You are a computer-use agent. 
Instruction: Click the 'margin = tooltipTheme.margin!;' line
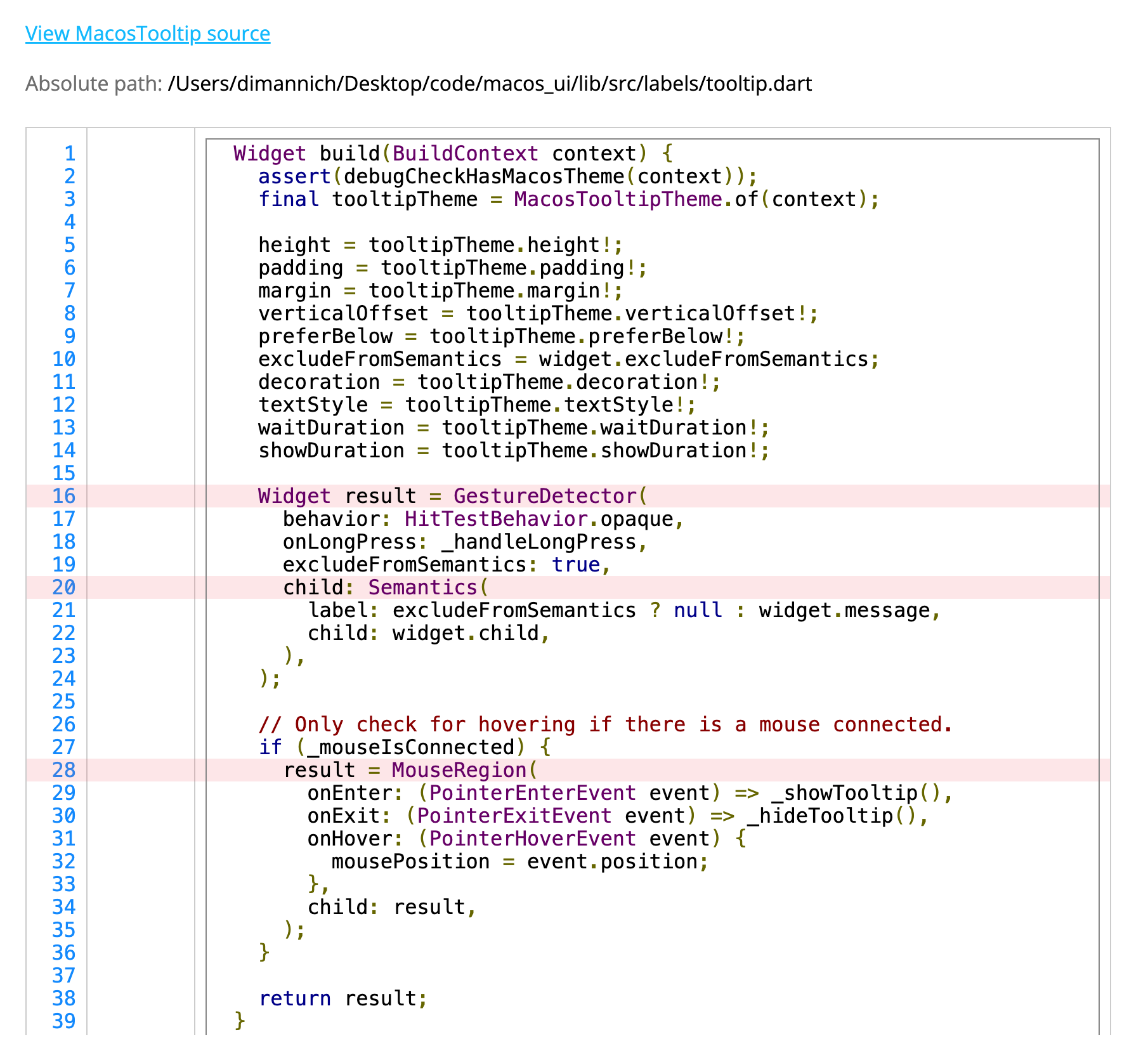[441, 291]
